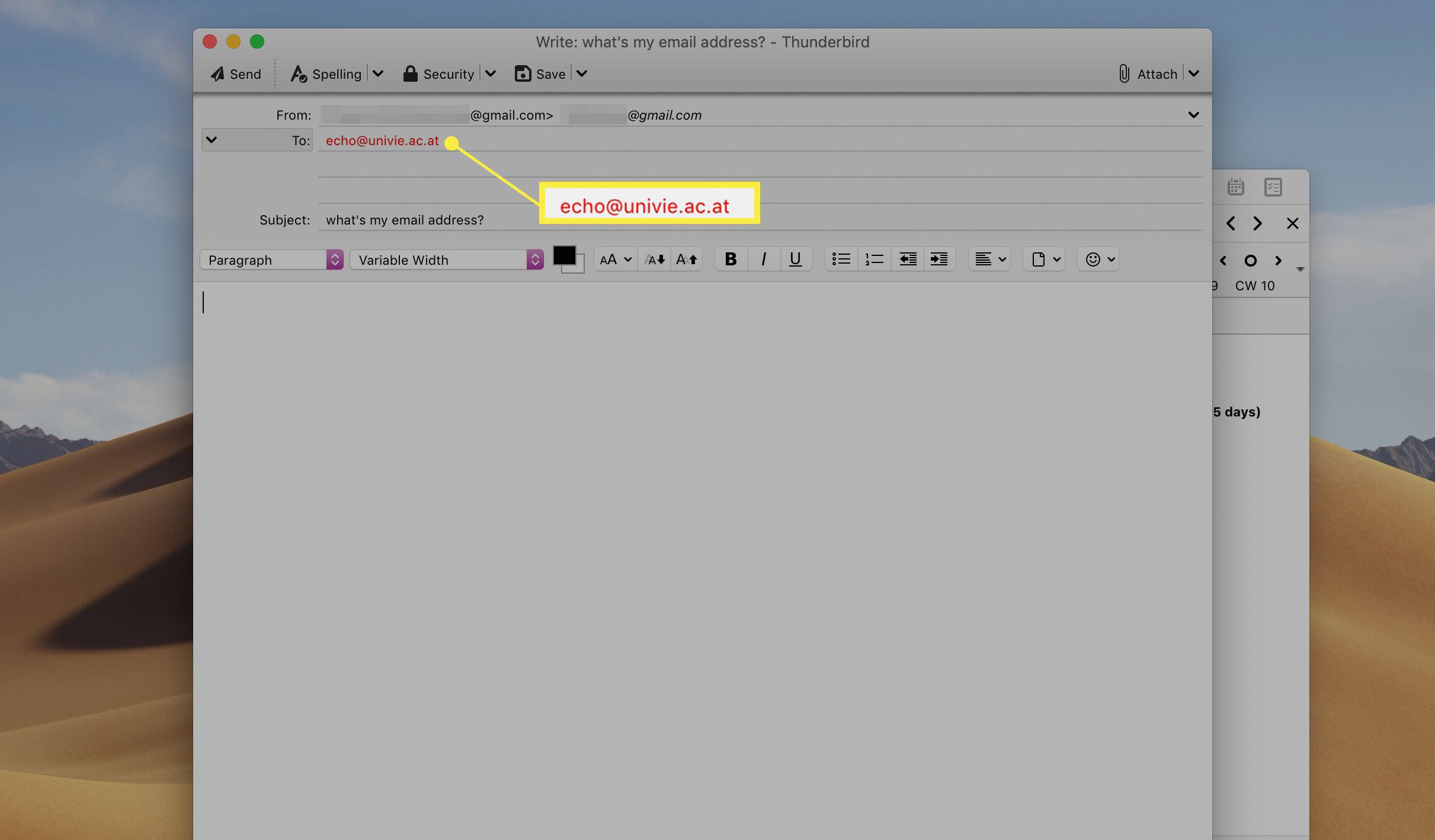Screen dimensions: 1435x840
Task: Click the decrease indent icon
Action: coord(905,259)
